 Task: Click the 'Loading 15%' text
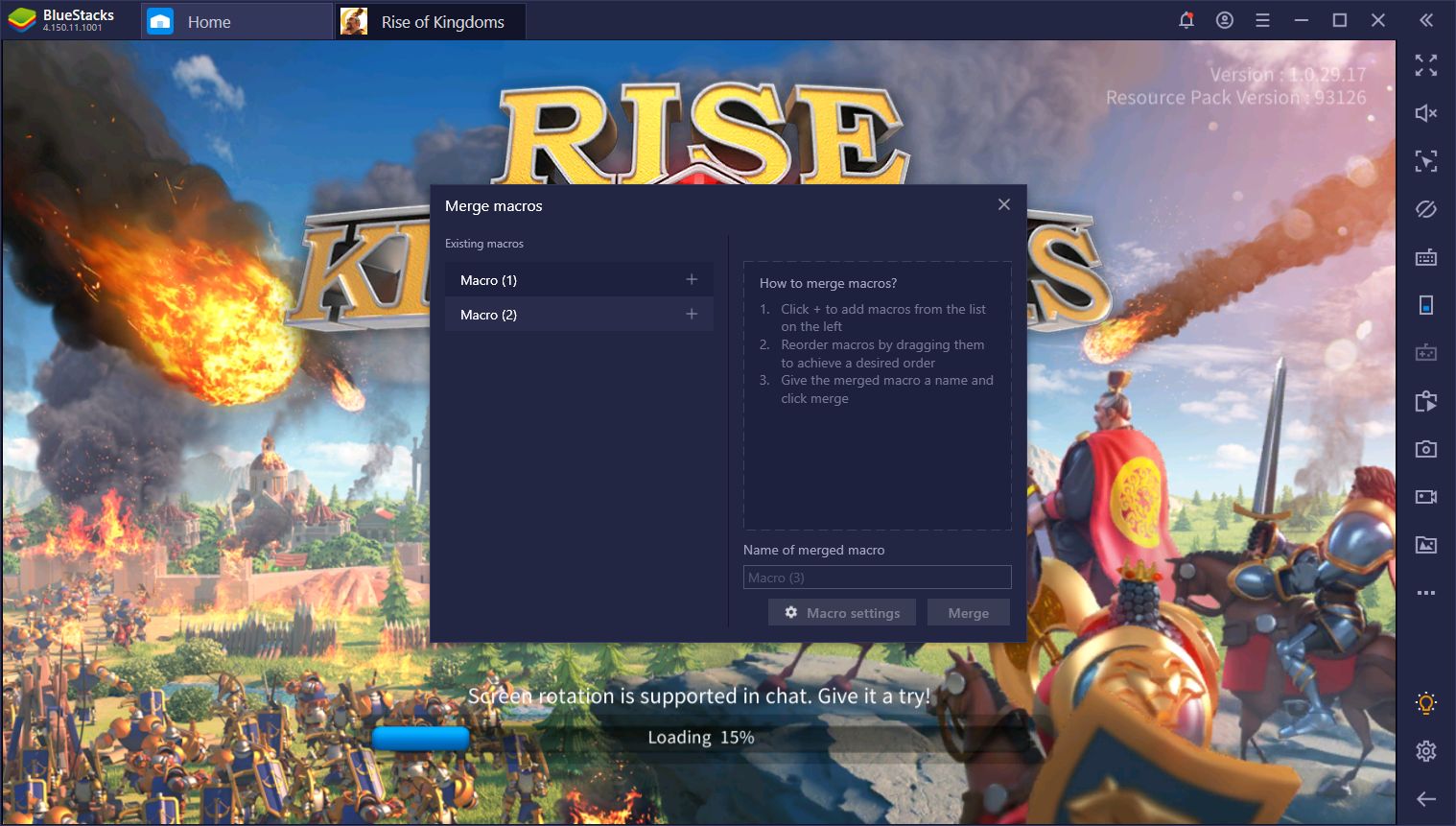click(x=701, y=737)
